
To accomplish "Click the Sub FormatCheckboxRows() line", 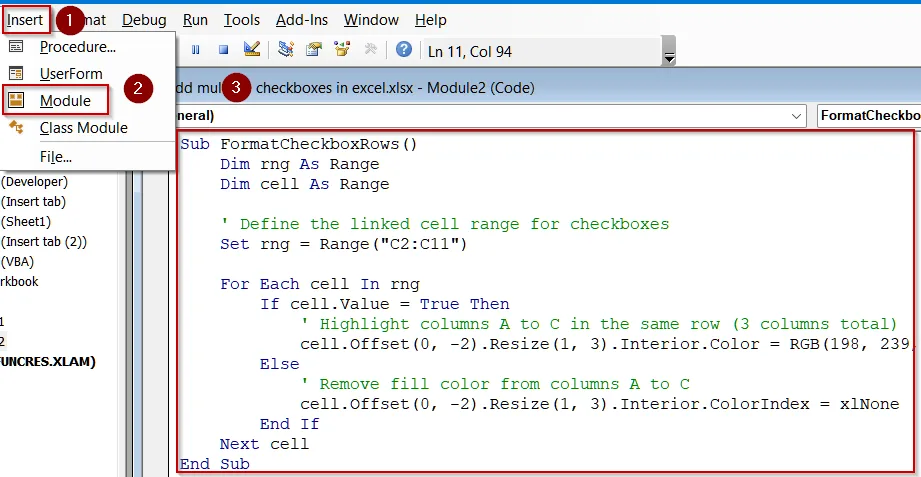I will pos(298,144).
